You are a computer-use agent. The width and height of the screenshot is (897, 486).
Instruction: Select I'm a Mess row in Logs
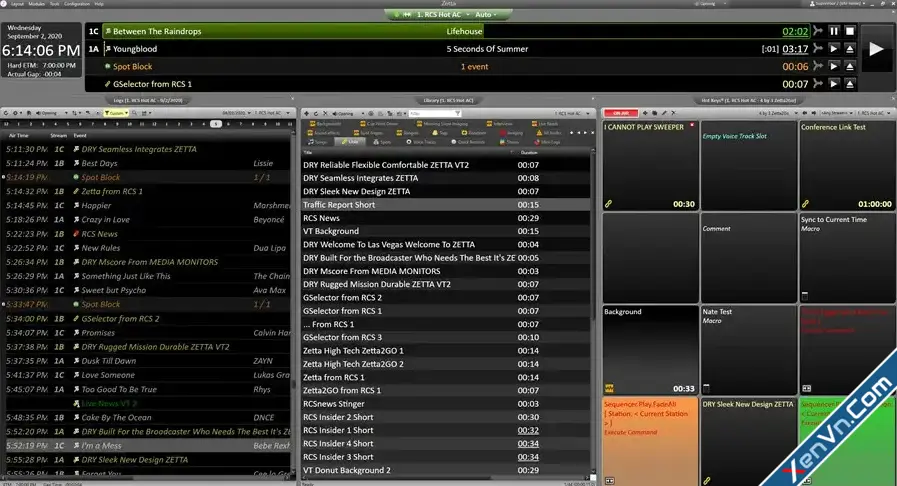click(146, 446)
